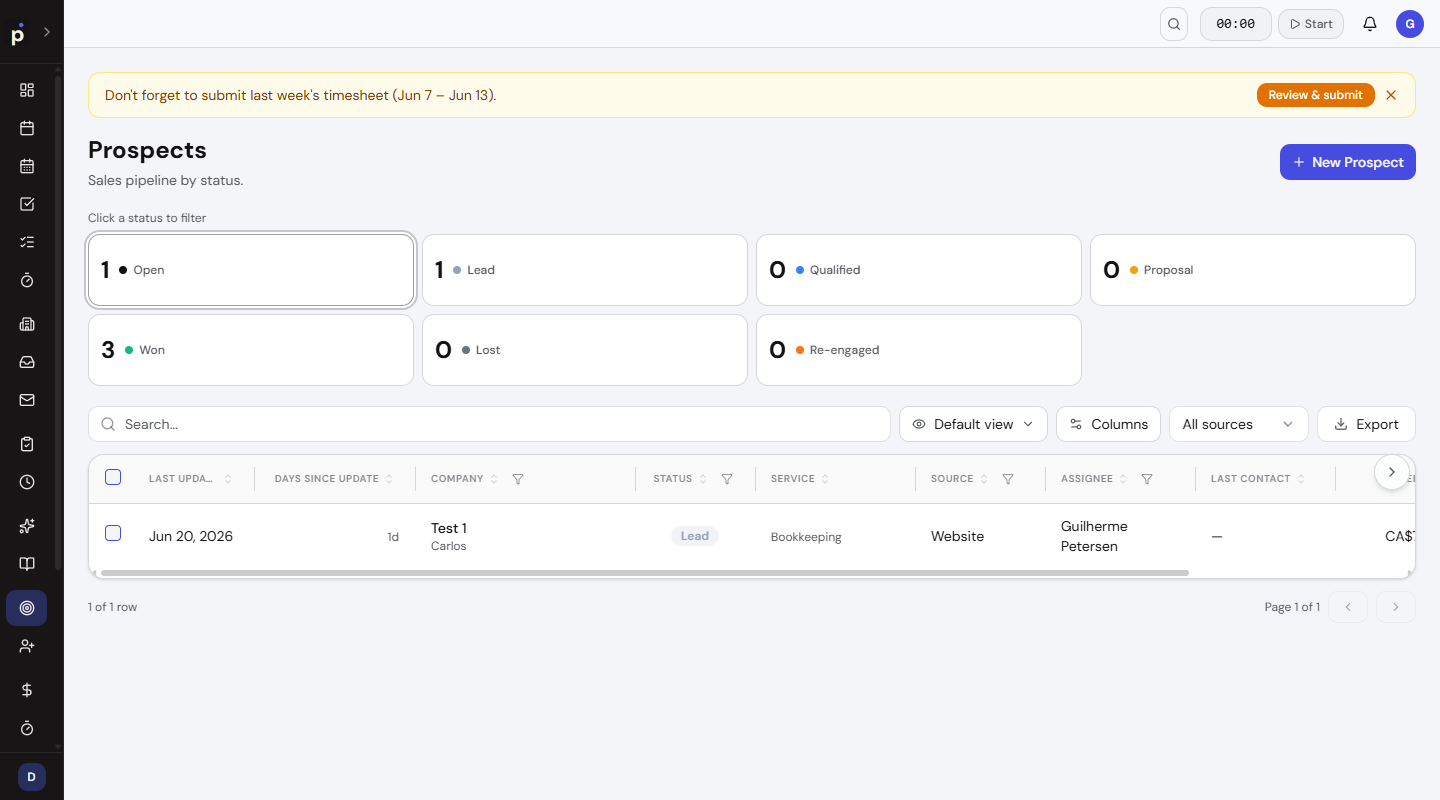Open notifications bell
The height and width of the screenshot is (800, 1440).
click(x=1370, y=24)
